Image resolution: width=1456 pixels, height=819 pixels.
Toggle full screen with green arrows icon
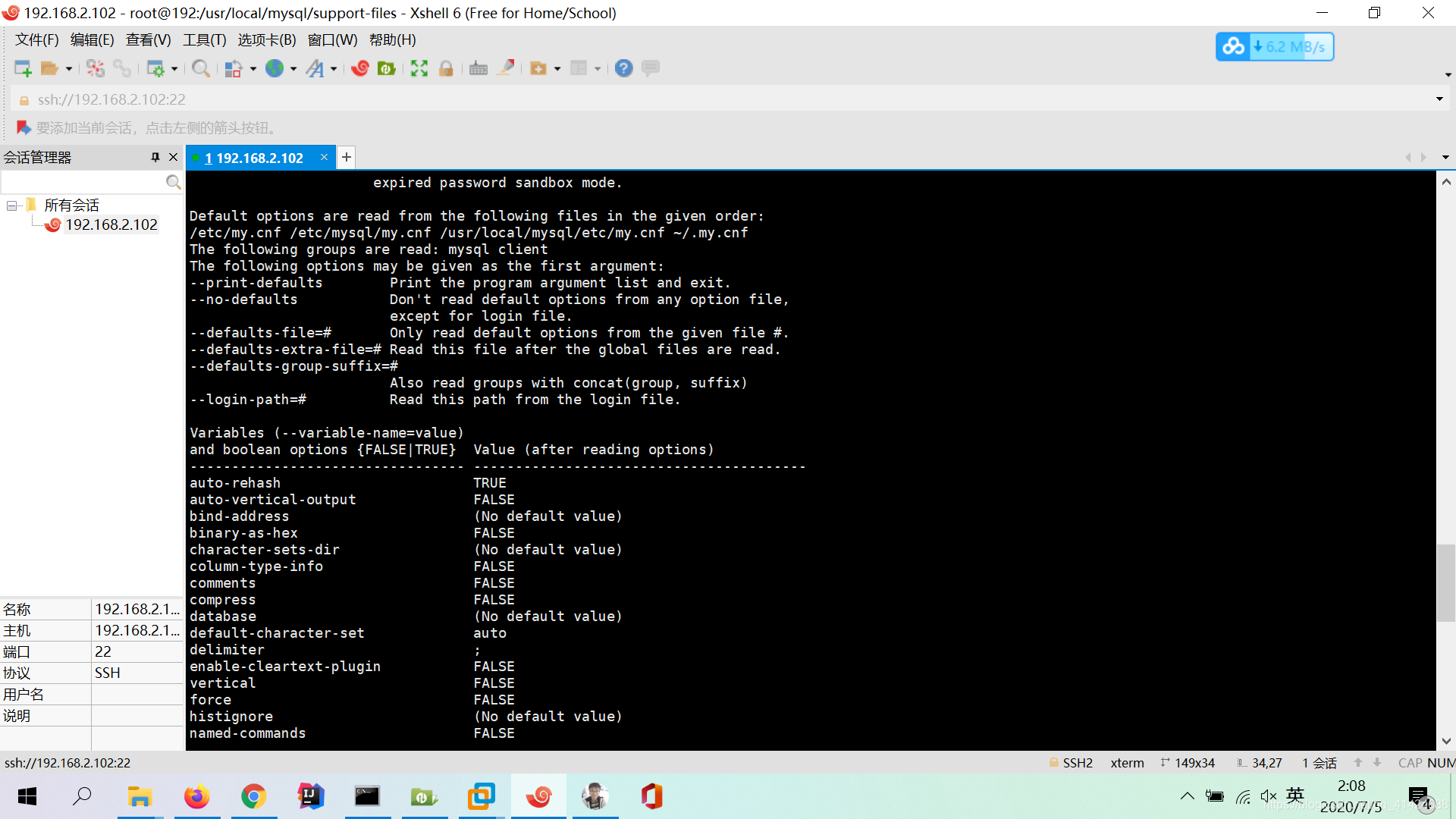coord(419,68)
